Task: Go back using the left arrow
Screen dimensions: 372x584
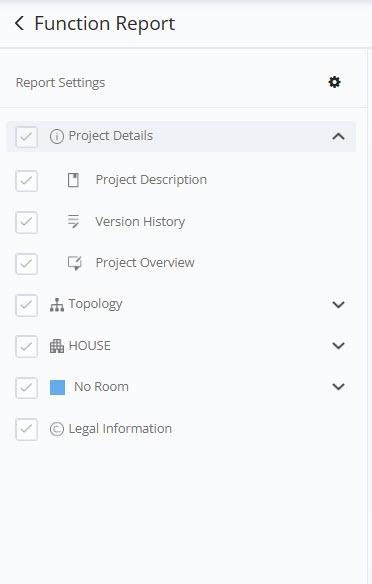Action: pos(19,23)
